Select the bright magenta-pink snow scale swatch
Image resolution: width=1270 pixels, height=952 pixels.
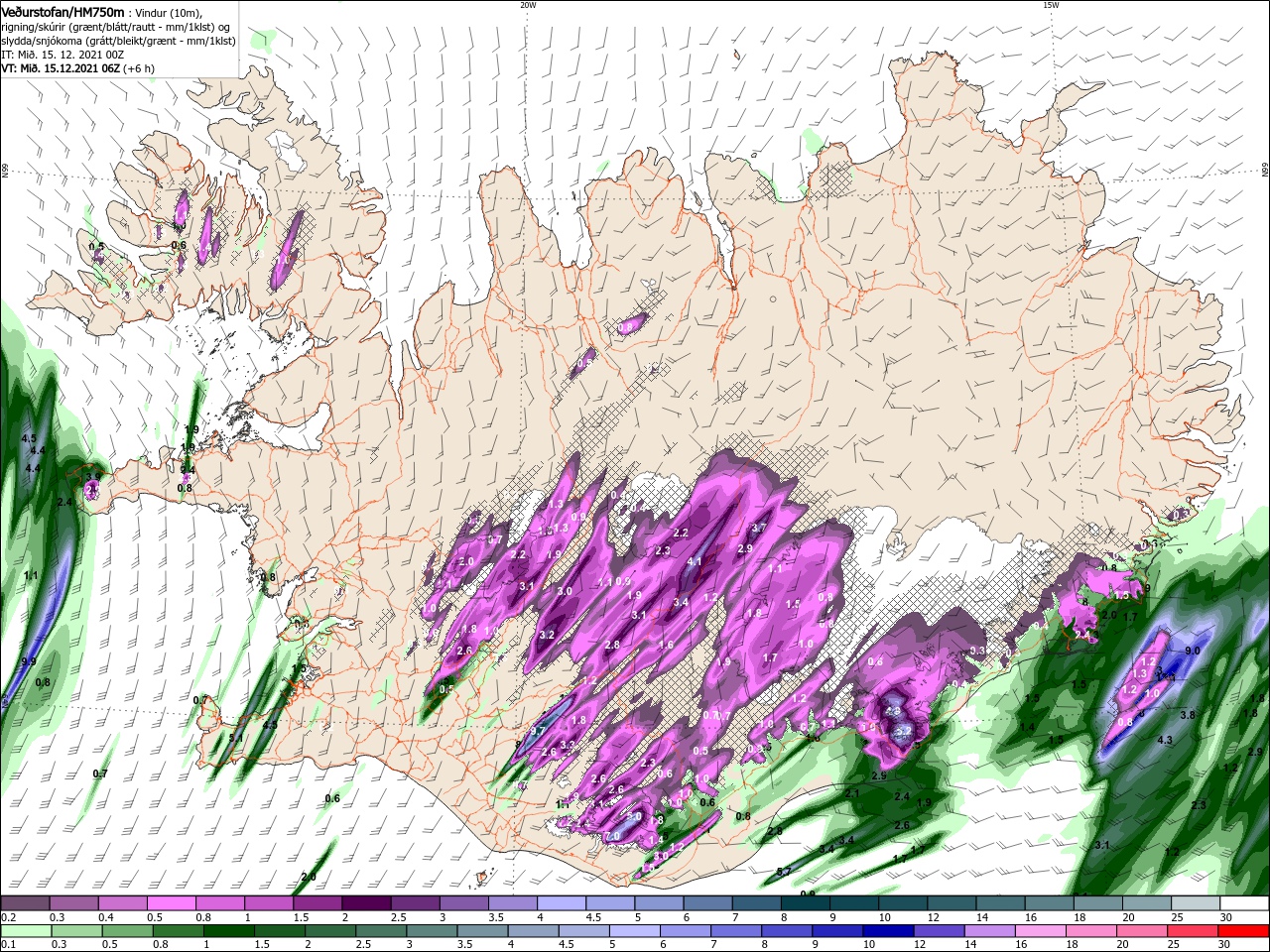click(171, 902)
